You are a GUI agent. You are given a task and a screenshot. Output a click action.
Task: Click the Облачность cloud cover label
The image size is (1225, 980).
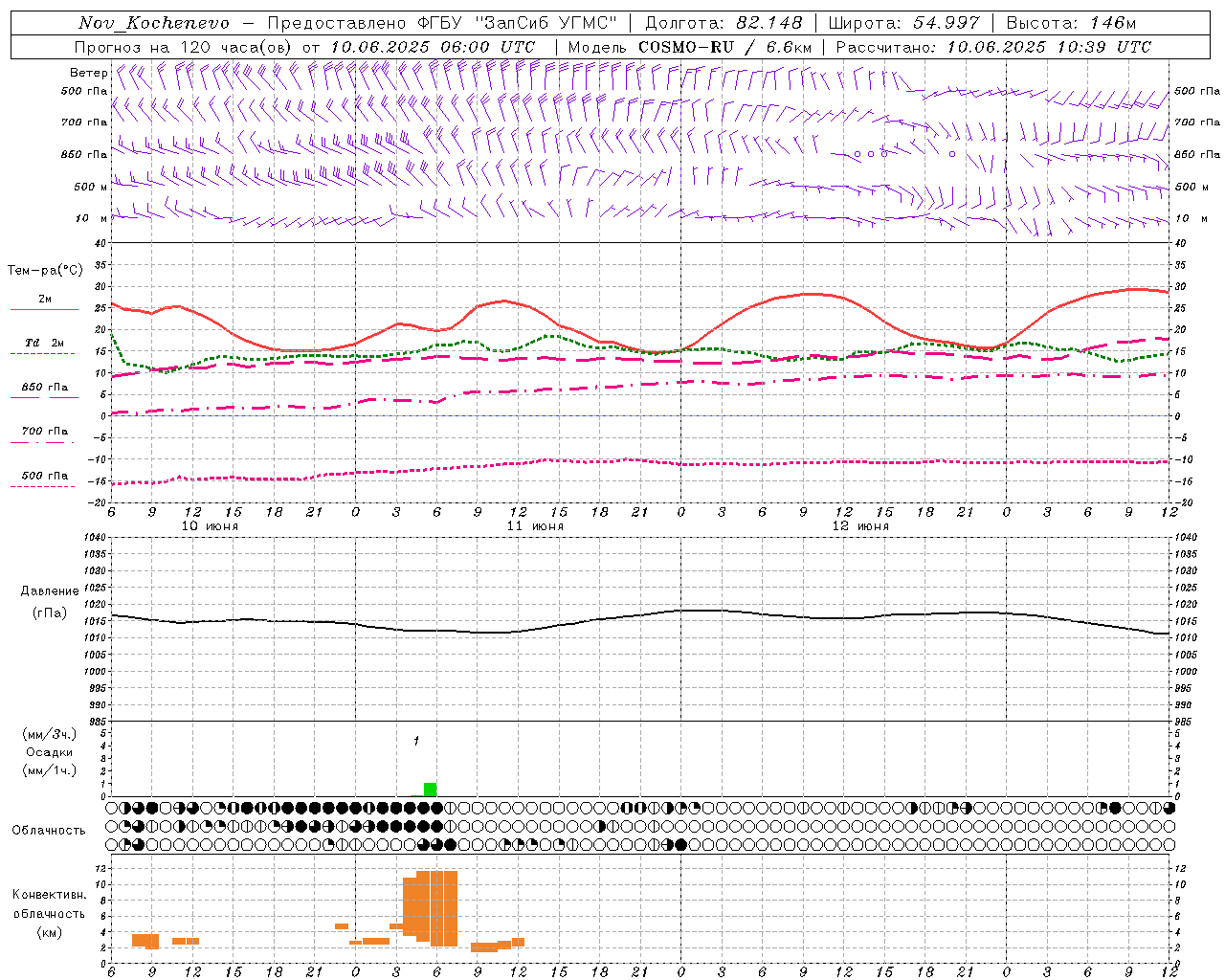click(x=49, y=830)
